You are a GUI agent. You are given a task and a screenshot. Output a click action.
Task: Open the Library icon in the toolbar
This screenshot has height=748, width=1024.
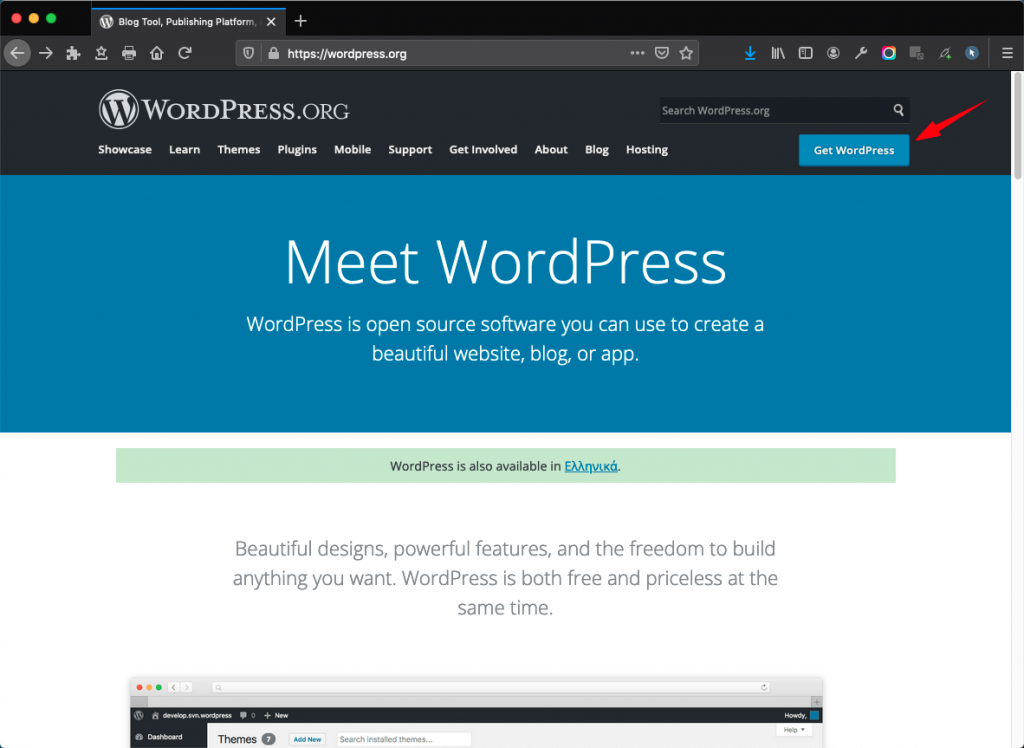778,54
